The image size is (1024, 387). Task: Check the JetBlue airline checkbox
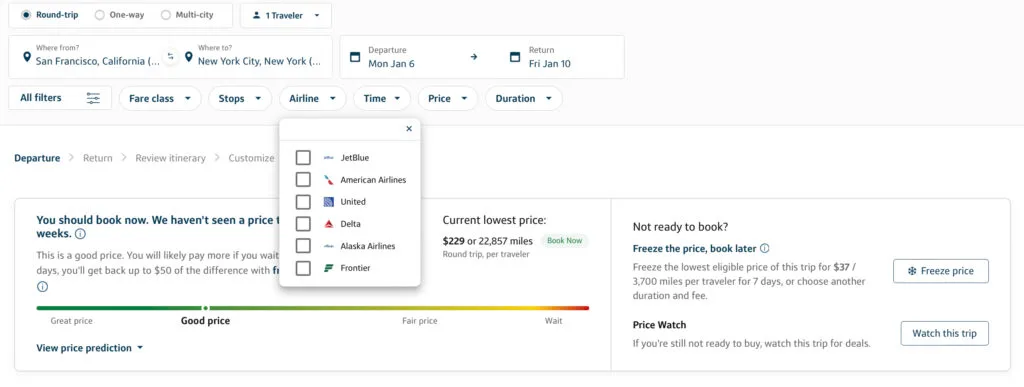303,157
